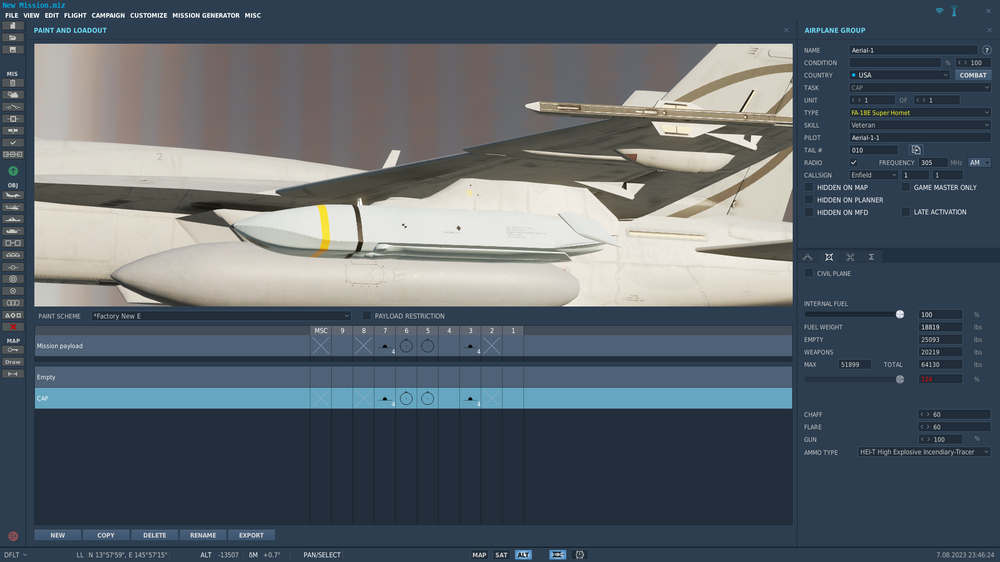This screenshot has height=562, width=1000.
Task: Click the DELETE payload button
Action: tap(154, 535)
